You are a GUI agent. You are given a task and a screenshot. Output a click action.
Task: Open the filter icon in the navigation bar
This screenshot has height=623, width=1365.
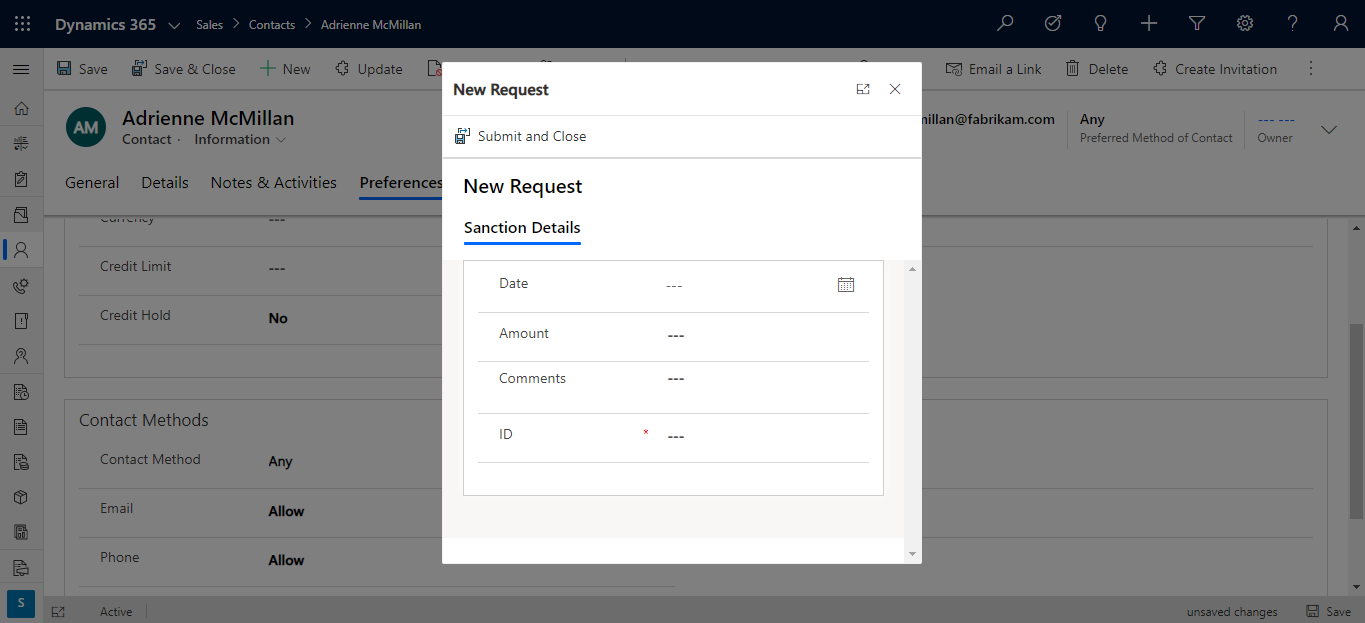1196,22
